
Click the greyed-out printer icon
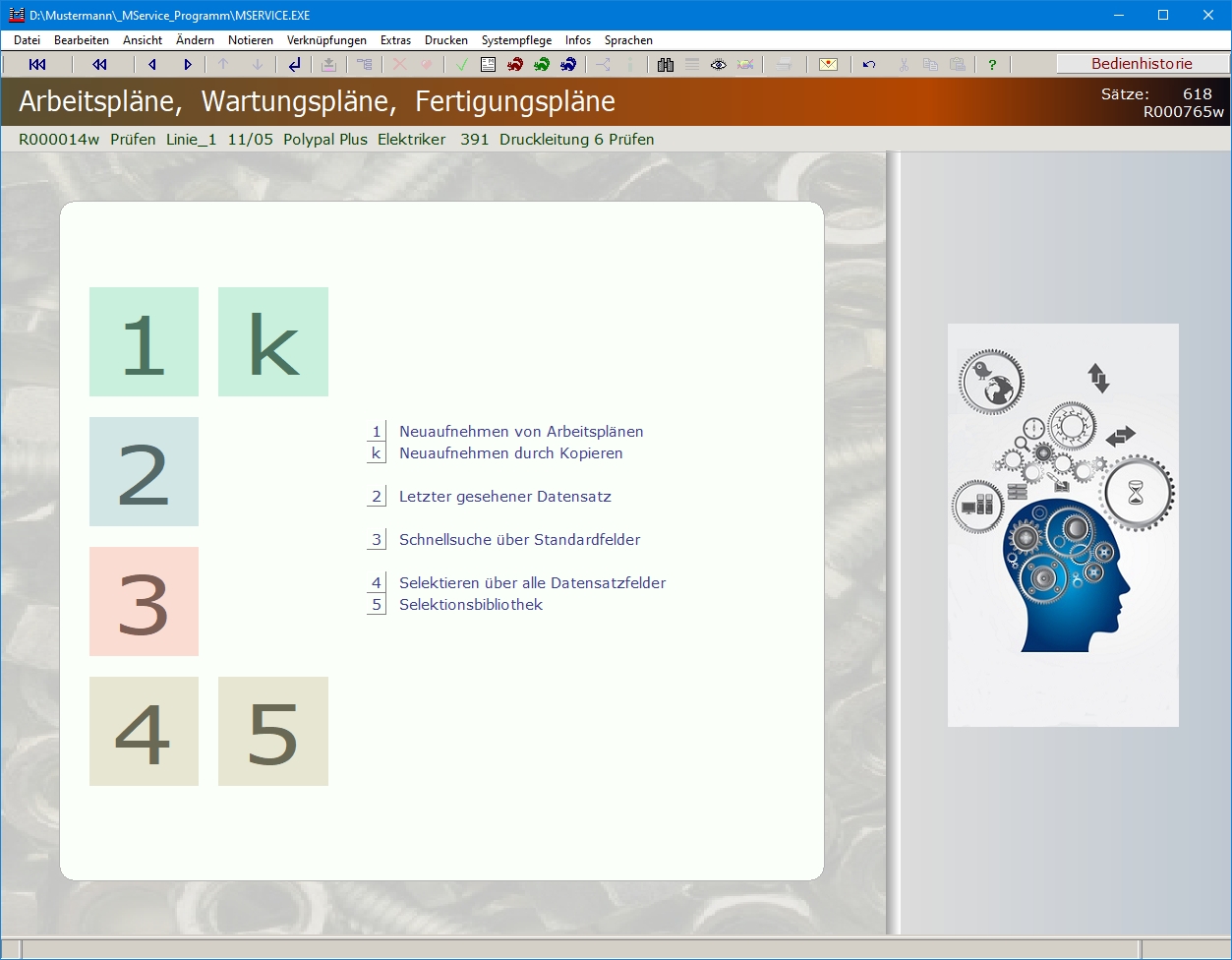click(x=784, y=65)
